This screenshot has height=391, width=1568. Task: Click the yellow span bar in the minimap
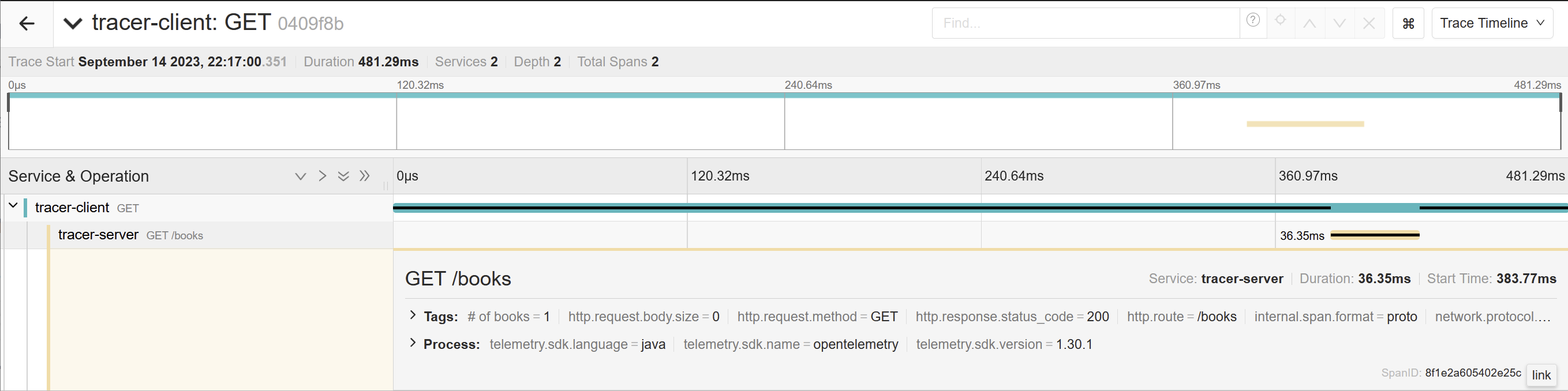click(1304, 124)
